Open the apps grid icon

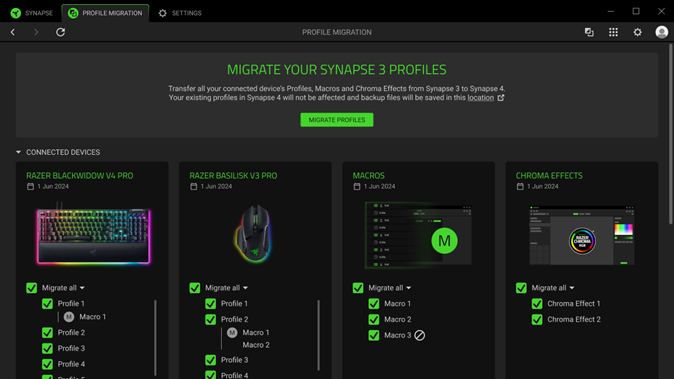coord(613,32)
